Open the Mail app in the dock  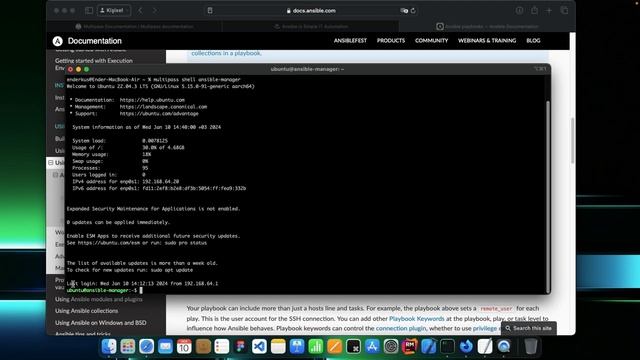(165, 347)
